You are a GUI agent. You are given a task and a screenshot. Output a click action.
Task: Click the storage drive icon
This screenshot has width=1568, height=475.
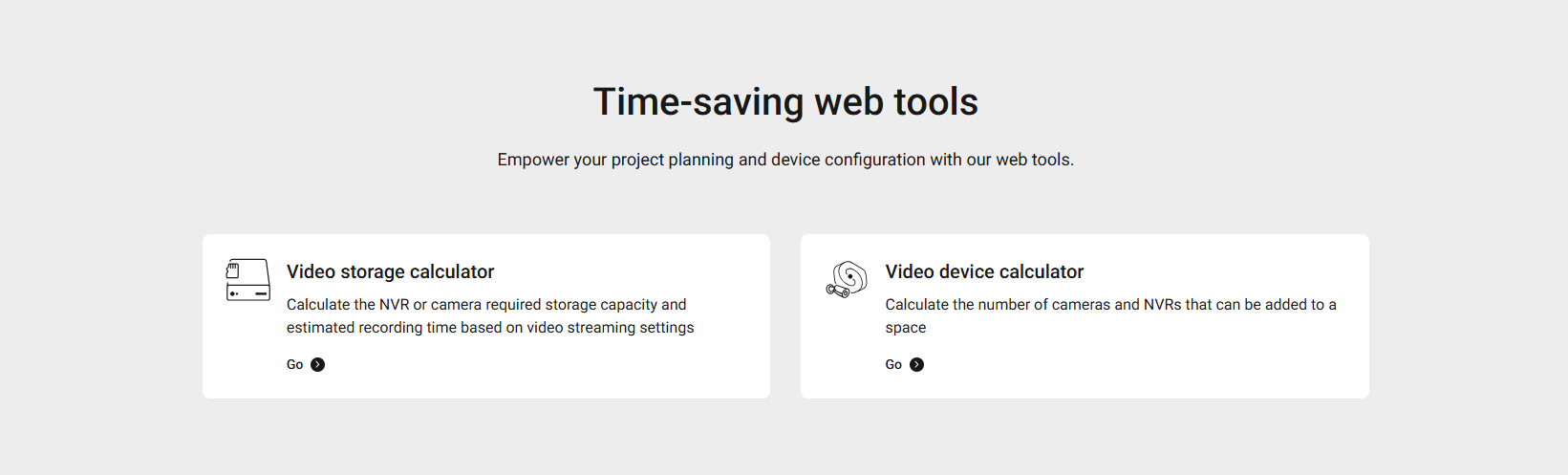tap(248, 280)
